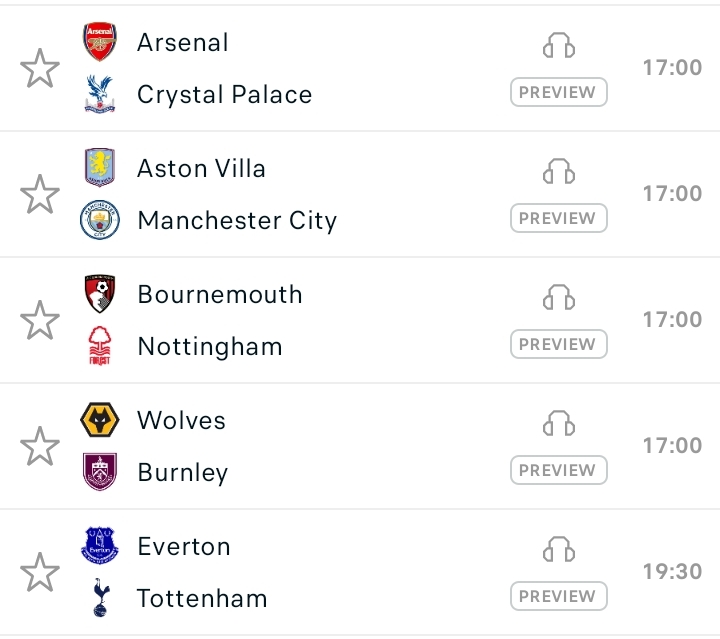Tap the headphones icon for Everton match
This screenshot has width=720, height=639.
point(559,550)
